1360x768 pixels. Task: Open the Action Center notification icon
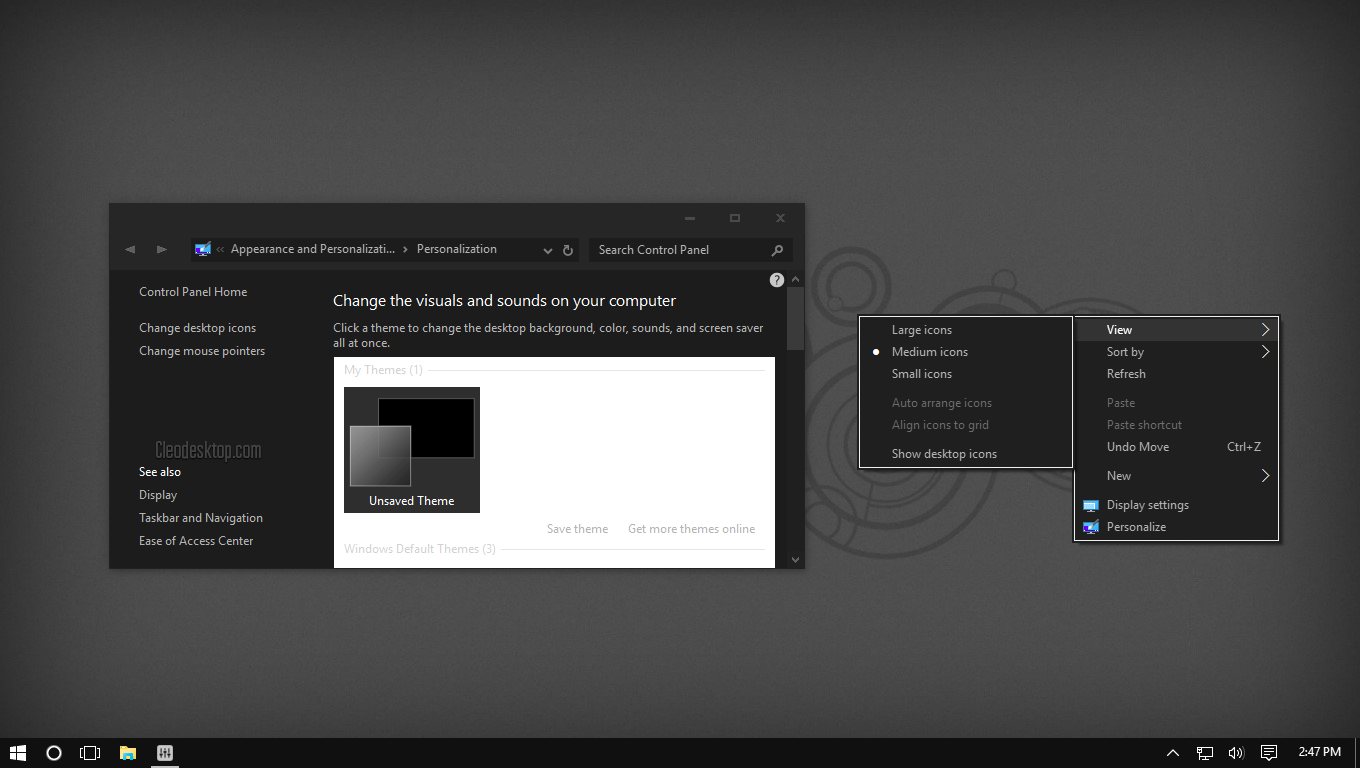point(1269,753)
